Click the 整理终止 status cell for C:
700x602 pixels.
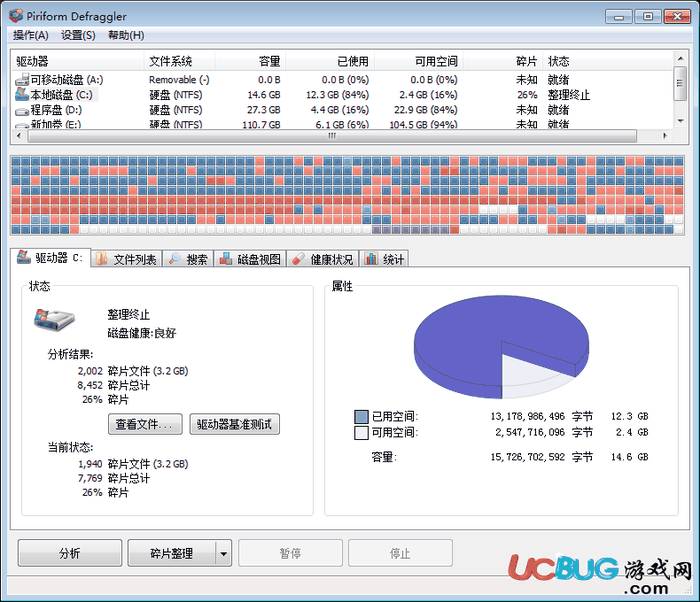(x=569, y=95)
